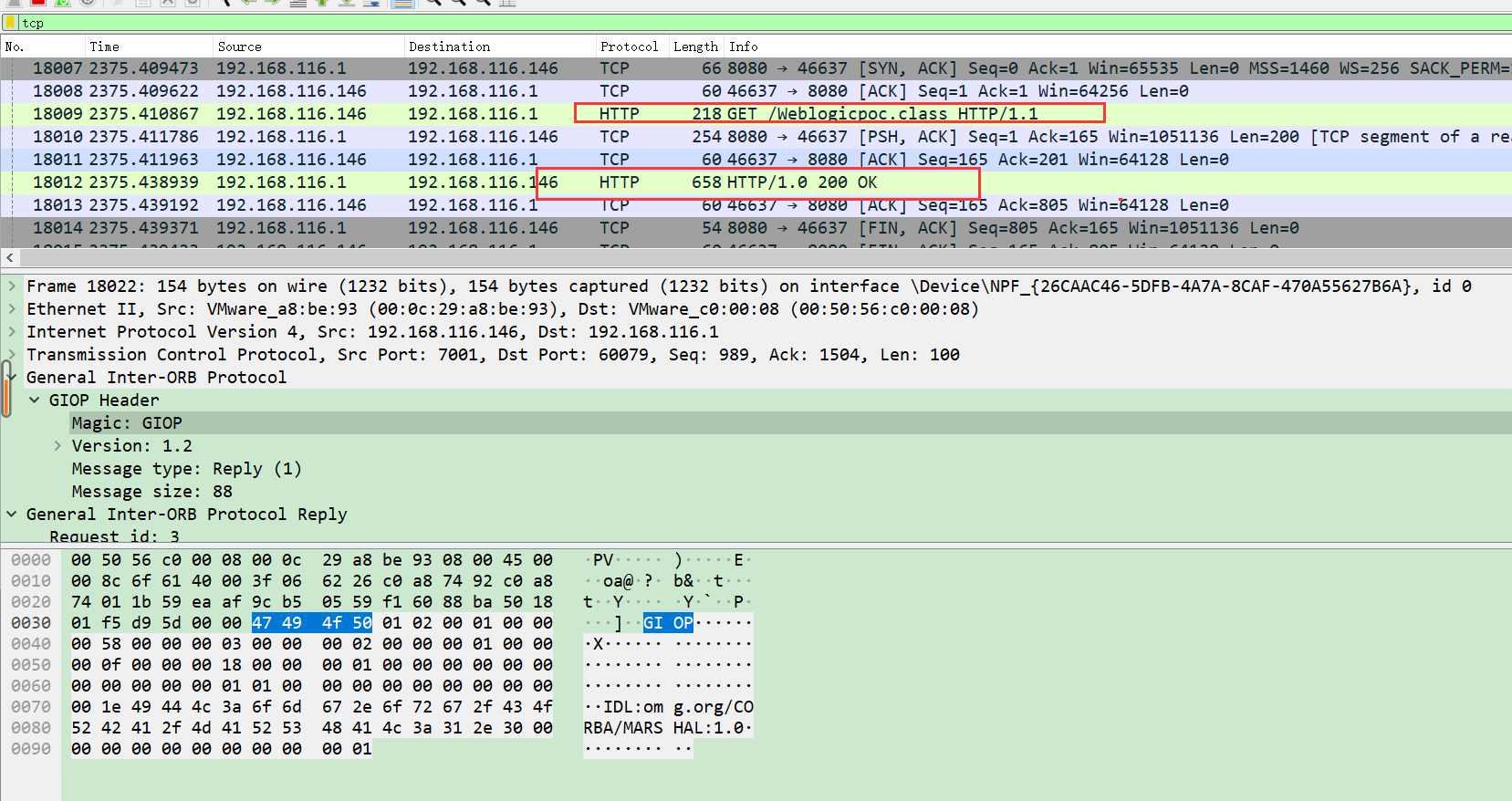The image size is (1512, 801).
Task: Click the HTTP protocol cell of packet 18009
Action: click(620, 114)
